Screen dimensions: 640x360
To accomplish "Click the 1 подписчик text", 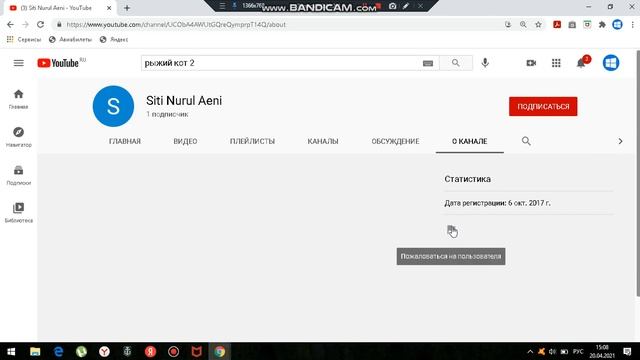I will tap(167, 114).
